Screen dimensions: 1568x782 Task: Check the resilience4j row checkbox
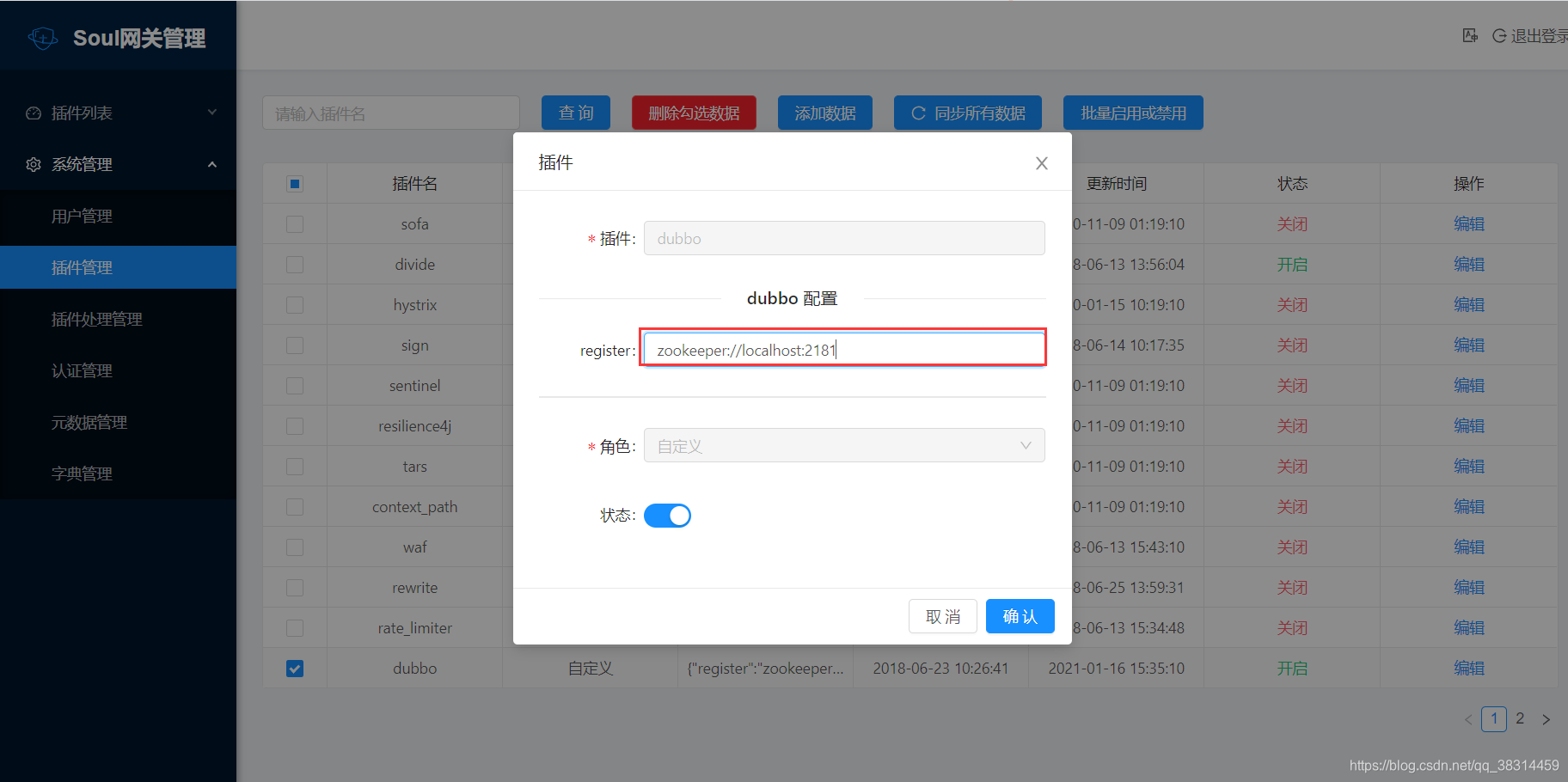tap(295, 426)
